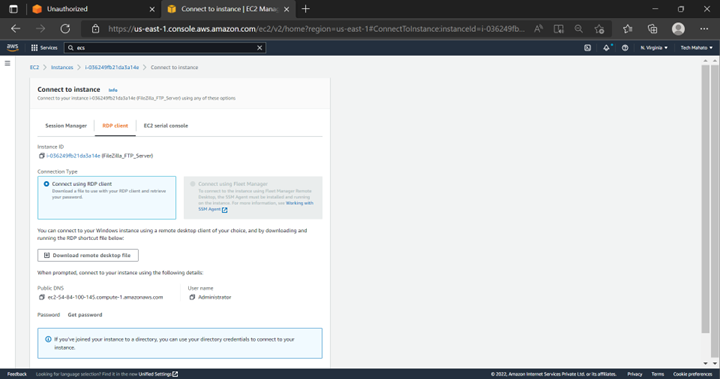Open the Unified Settings link
The image size is (720, 379).
(158, 374)
